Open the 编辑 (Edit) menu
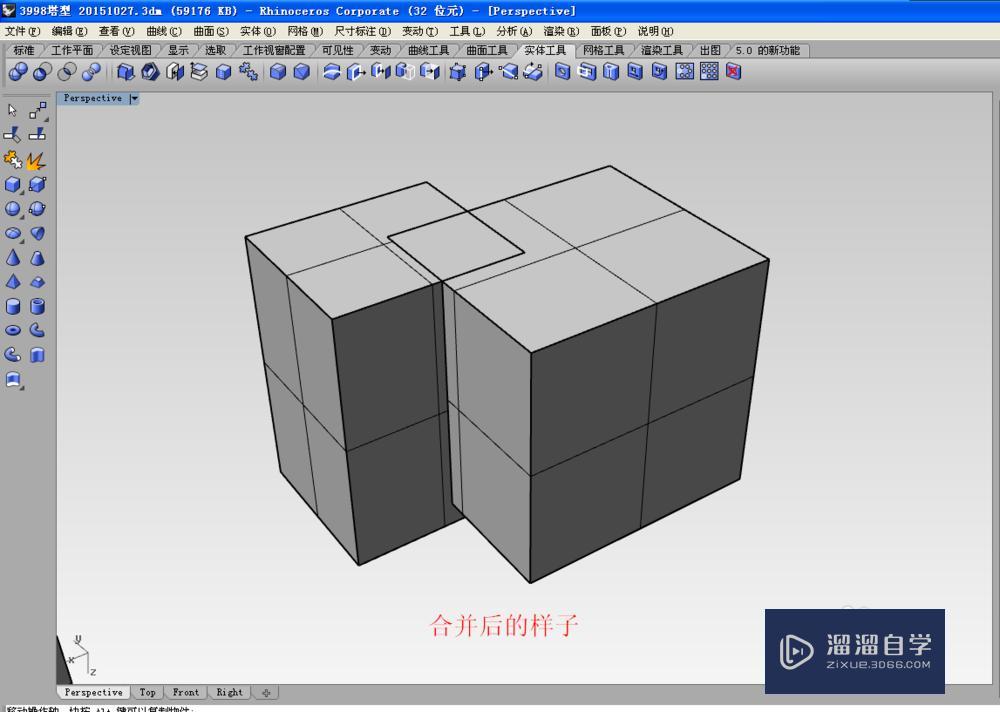Viewport: 1000px width, 712px height. (x=69, y=31)
